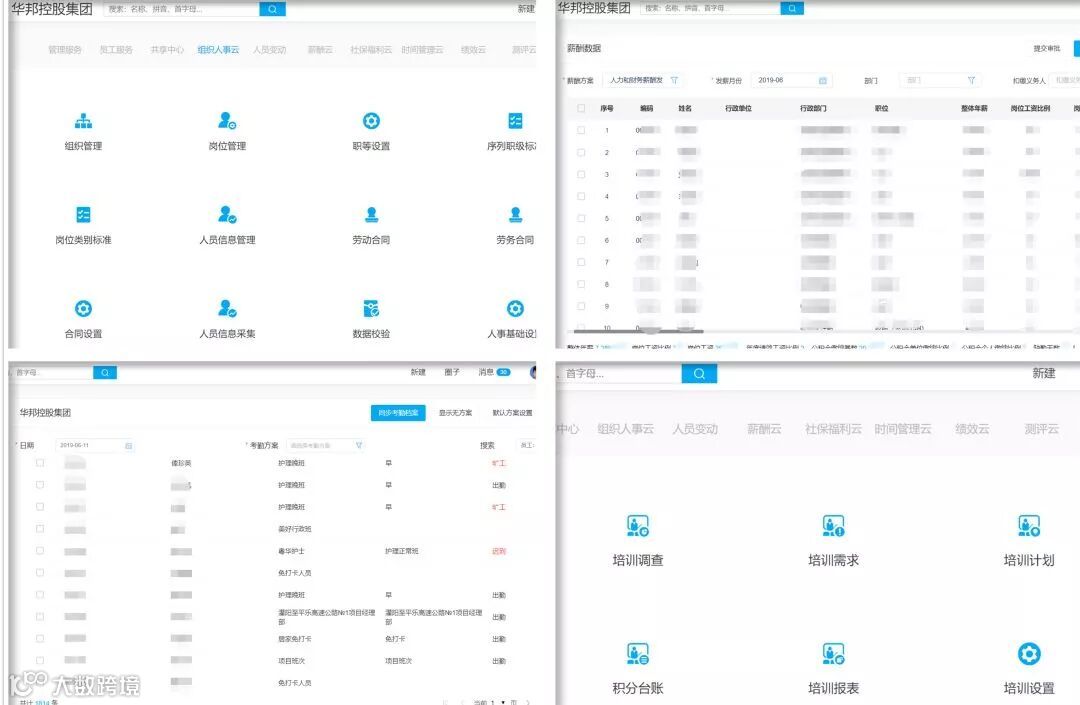The width and height of the screenshot is (1080, 705).
Task: Open the 积分台账 icon
Action: [x=638, y=654]
